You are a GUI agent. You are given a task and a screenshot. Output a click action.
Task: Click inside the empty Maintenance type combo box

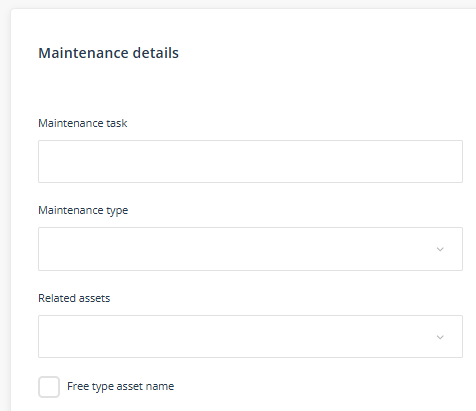(x=250, y=249)
